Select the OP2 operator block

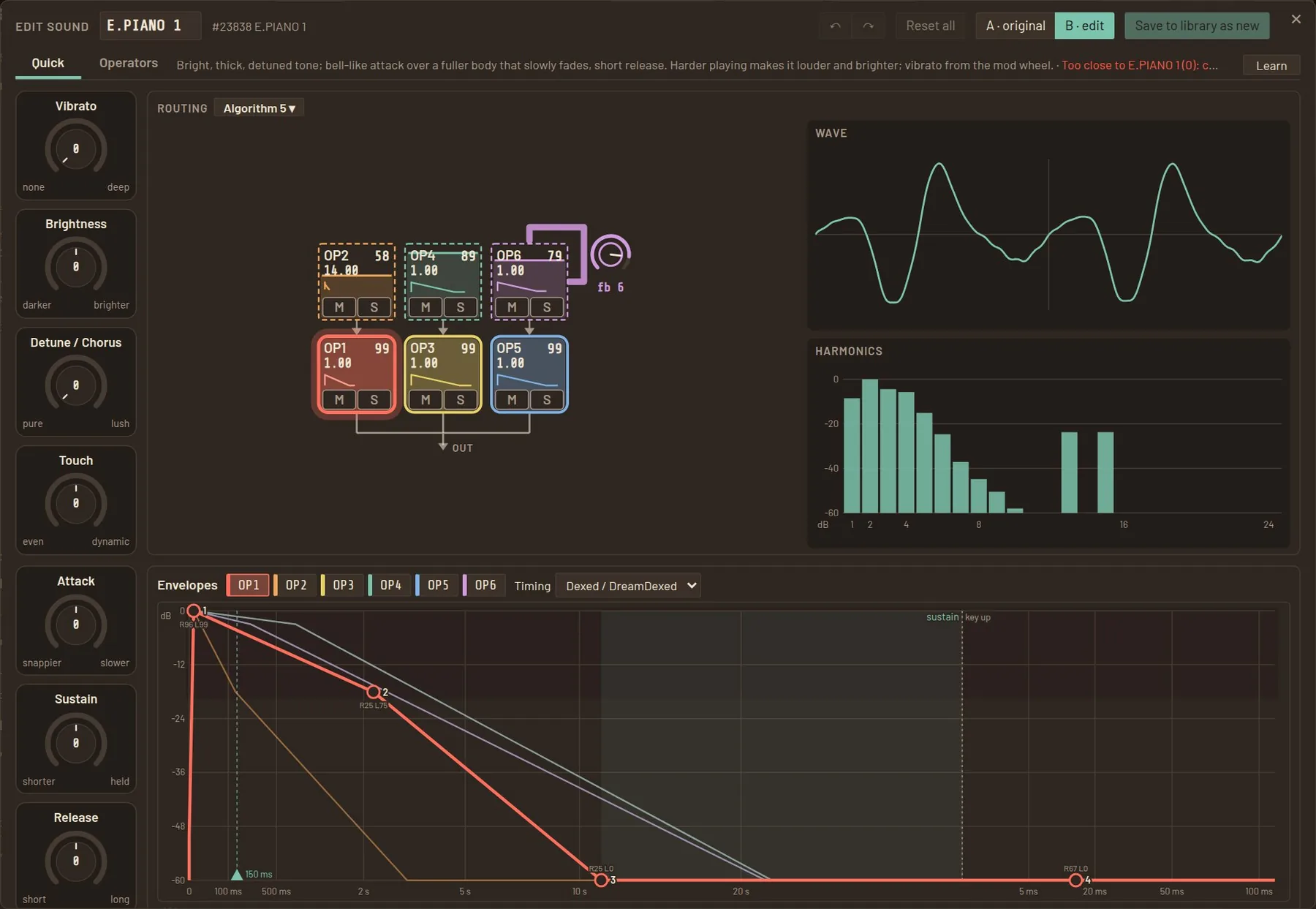(357, 282)
